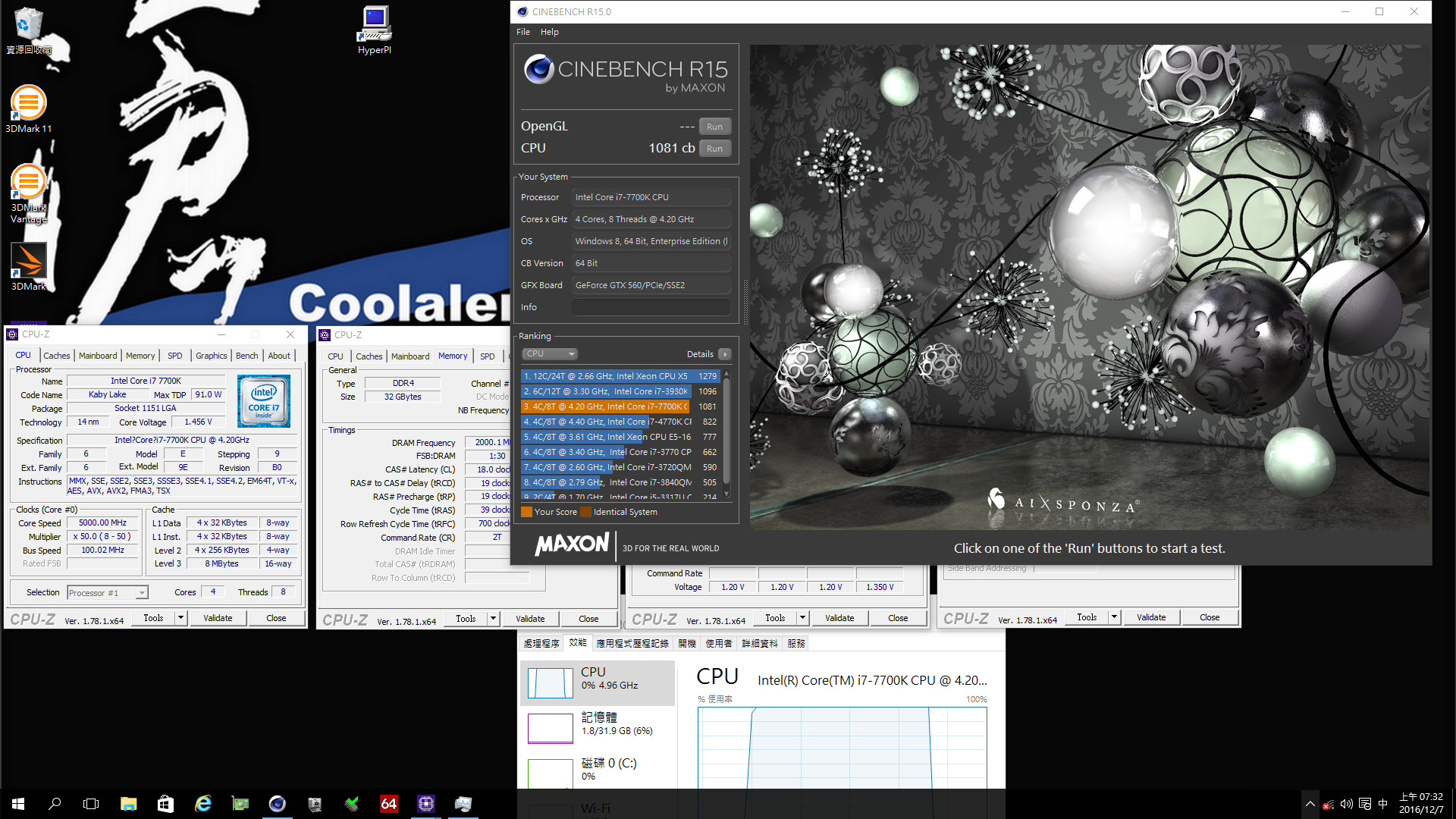This screenshot has width=1456, height=819.
Task: Open Task View on the taskbar
Action: (91, 804)
